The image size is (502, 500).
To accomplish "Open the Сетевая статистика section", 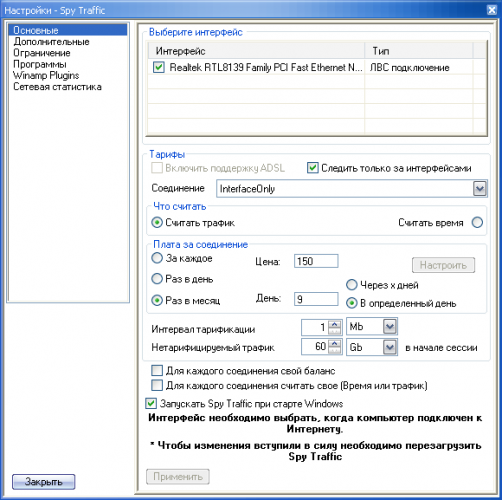I will click(57, 87).
